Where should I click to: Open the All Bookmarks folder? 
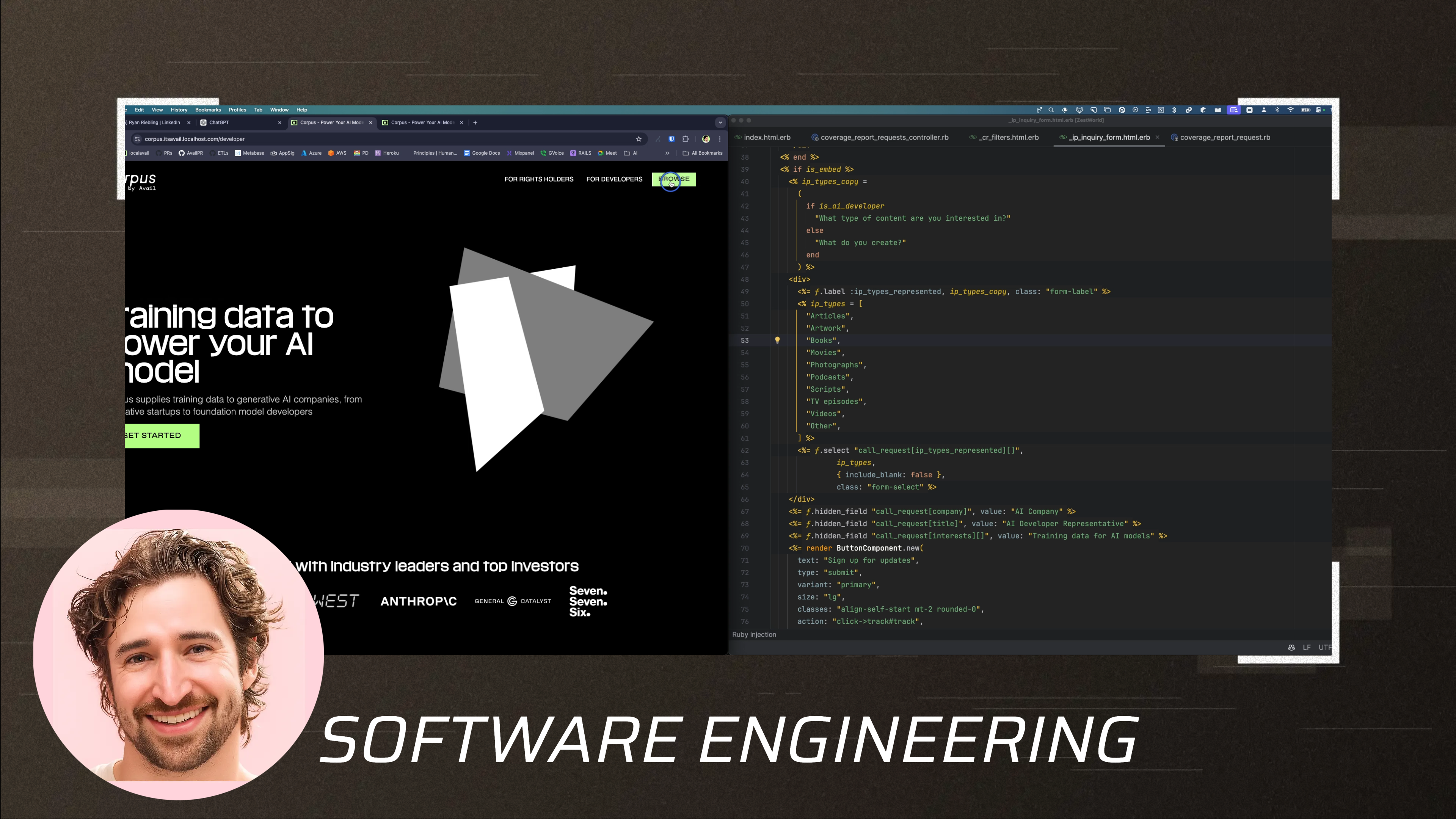(x=703, y=153)
